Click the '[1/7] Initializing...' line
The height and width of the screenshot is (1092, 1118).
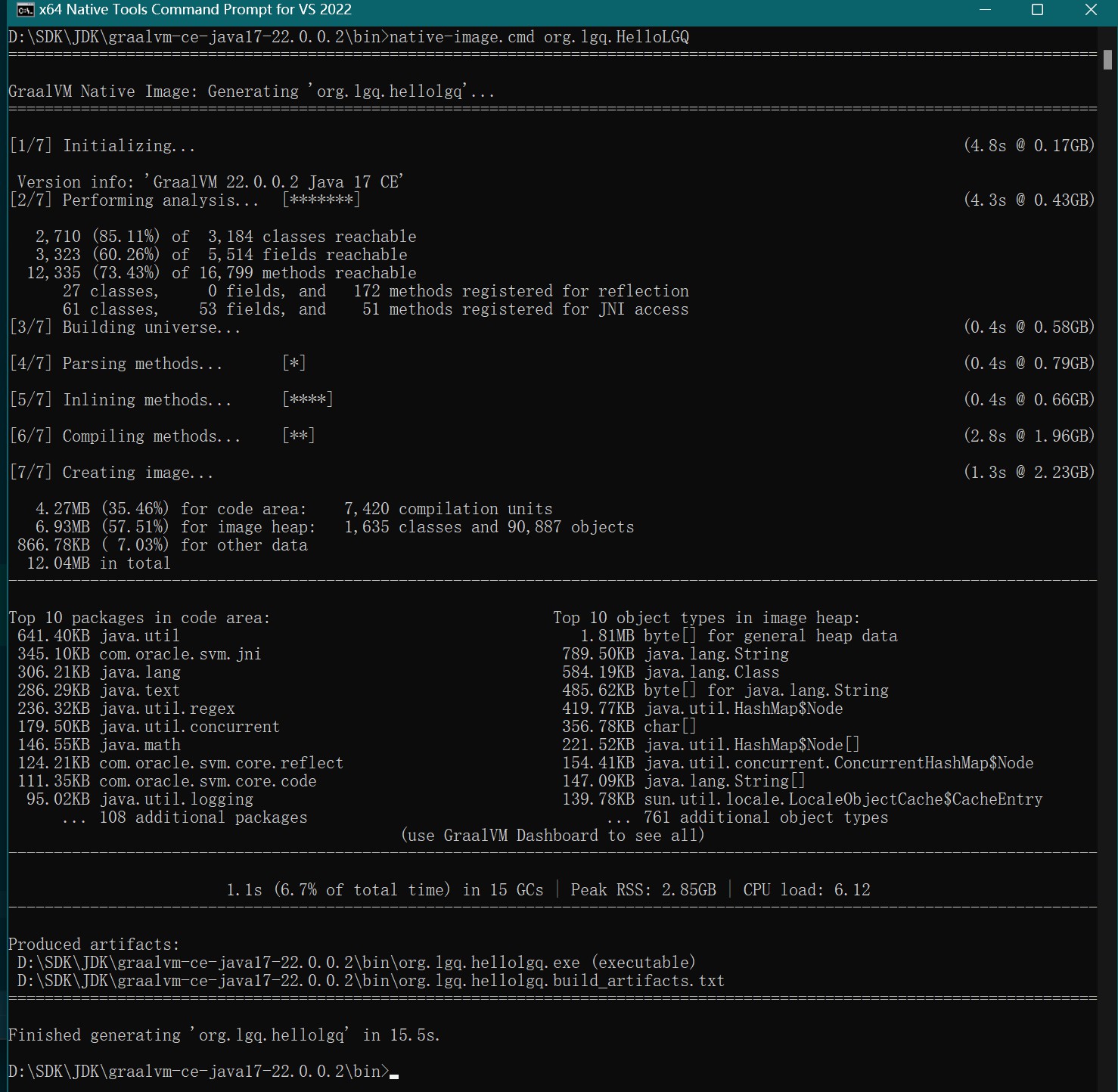click(102, 146)
